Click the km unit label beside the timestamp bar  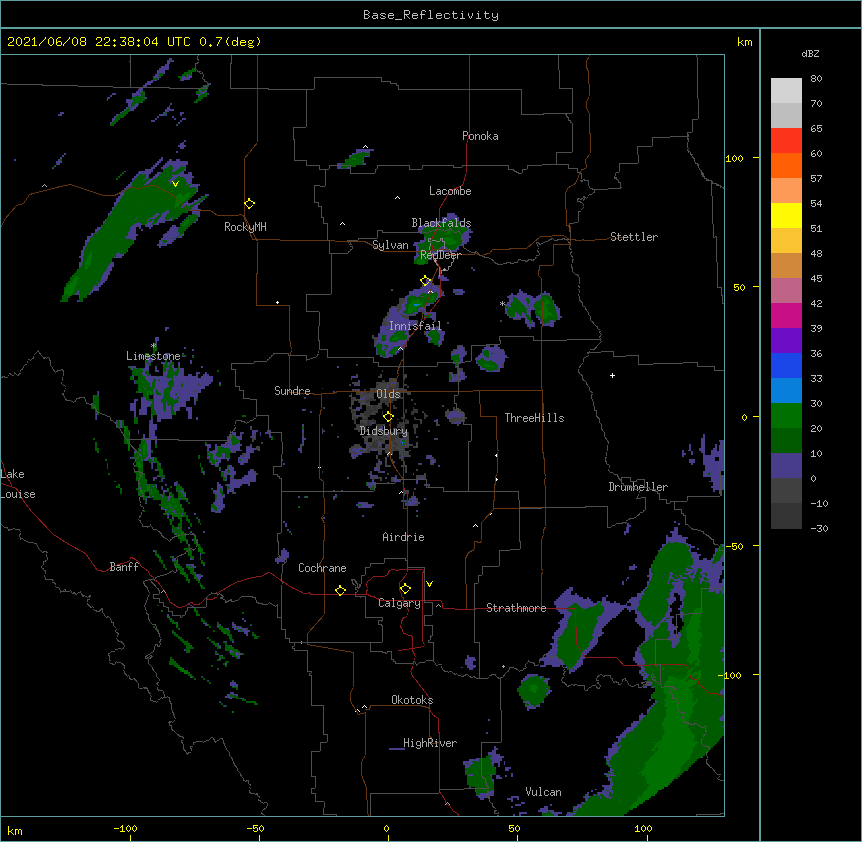(x=744, y=42)
